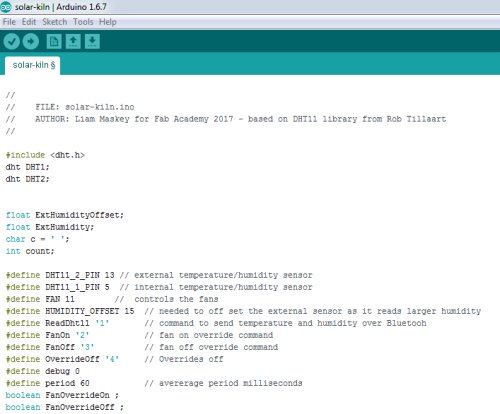Click the 'fan on override command' comment
The image size is (500, 414).
click(x=216, y=335)
